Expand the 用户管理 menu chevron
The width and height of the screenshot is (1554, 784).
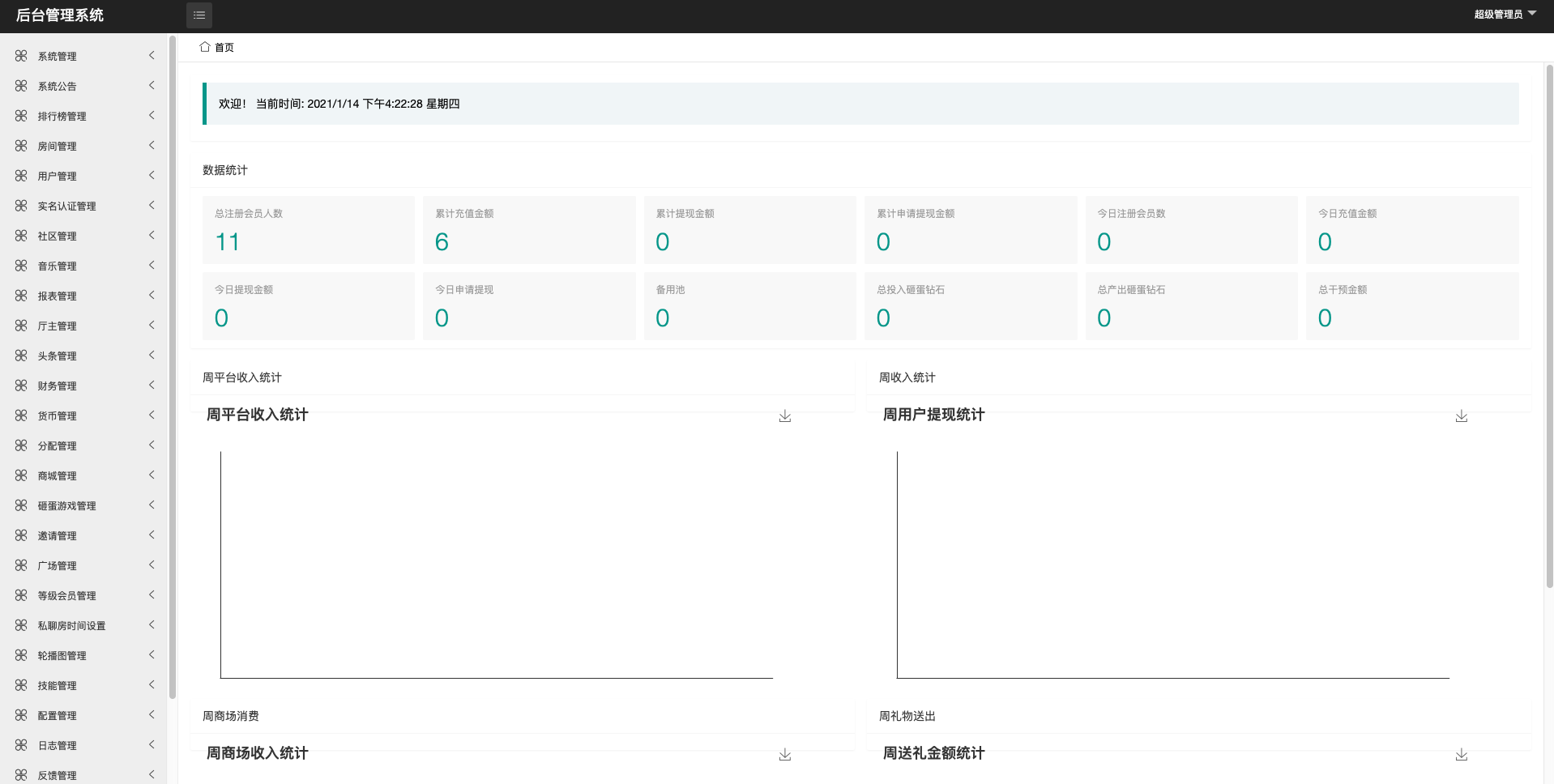[x=152, y=176]
